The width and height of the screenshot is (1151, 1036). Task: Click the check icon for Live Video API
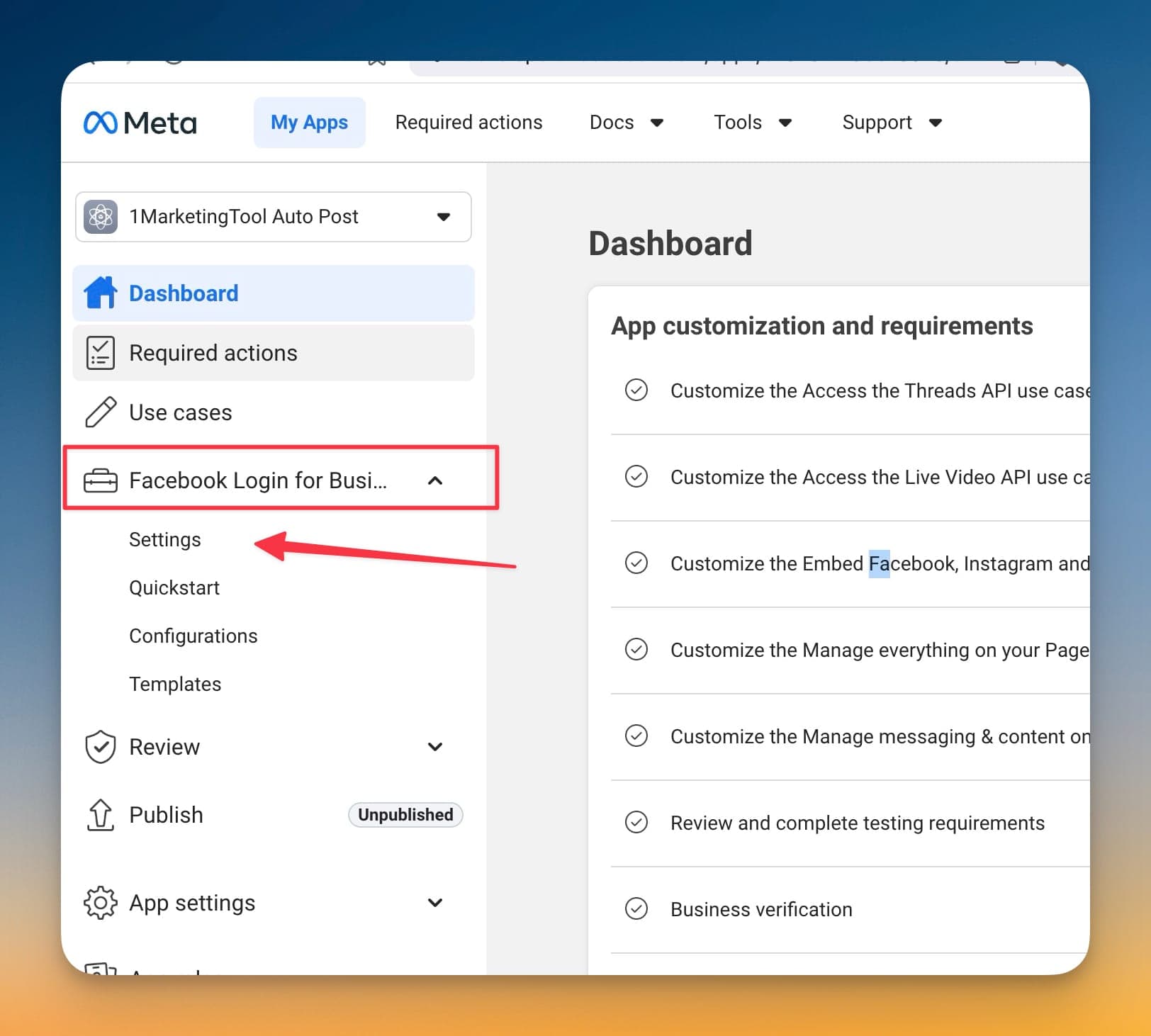636,477
